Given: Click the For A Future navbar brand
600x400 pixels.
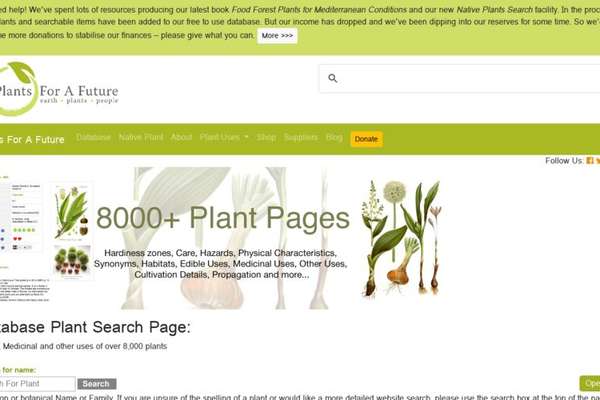Looking at the screenshot, I should [x=32, y=140].
